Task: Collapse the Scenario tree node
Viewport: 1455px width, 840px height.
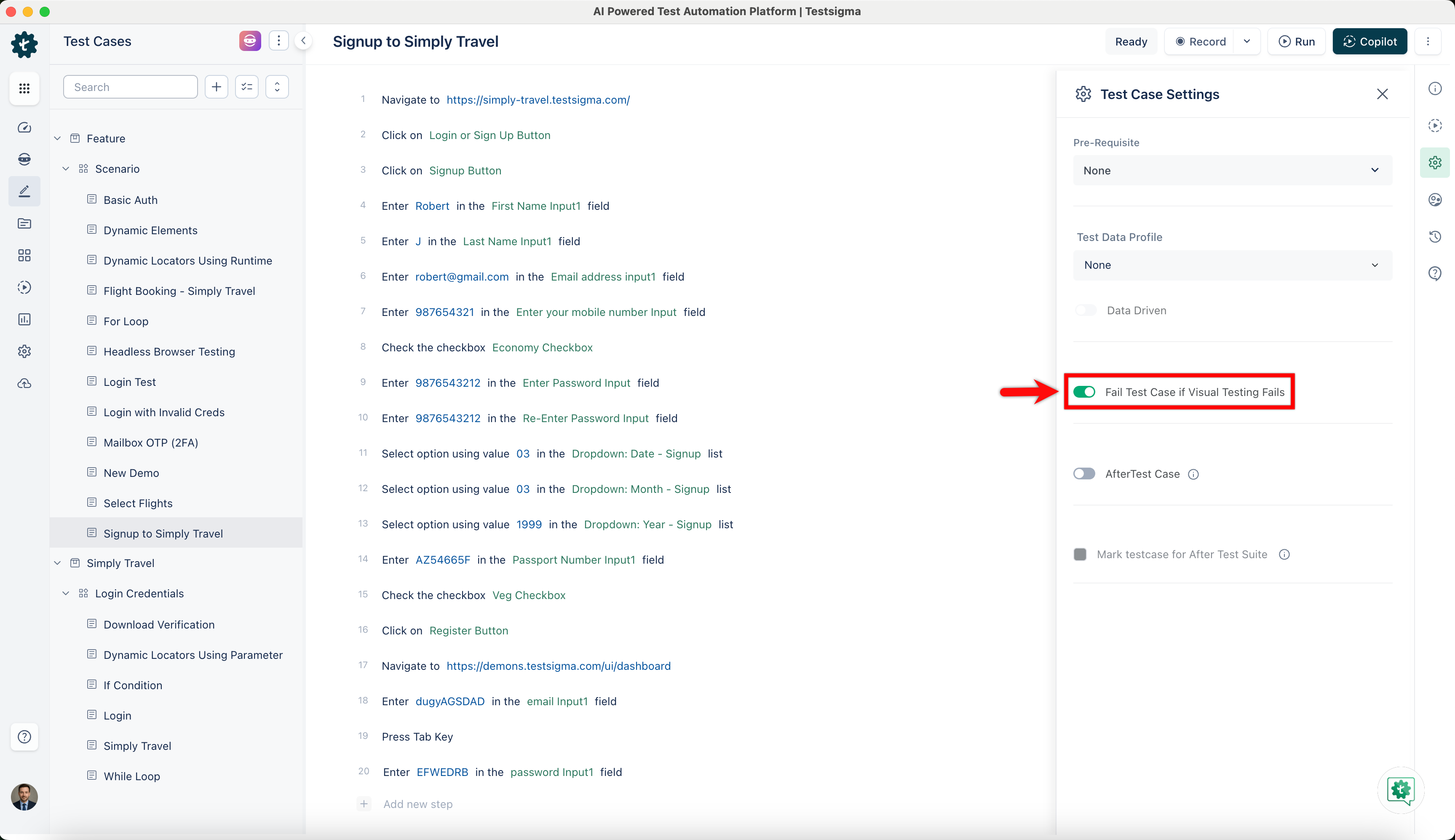Action: (66, 169)
